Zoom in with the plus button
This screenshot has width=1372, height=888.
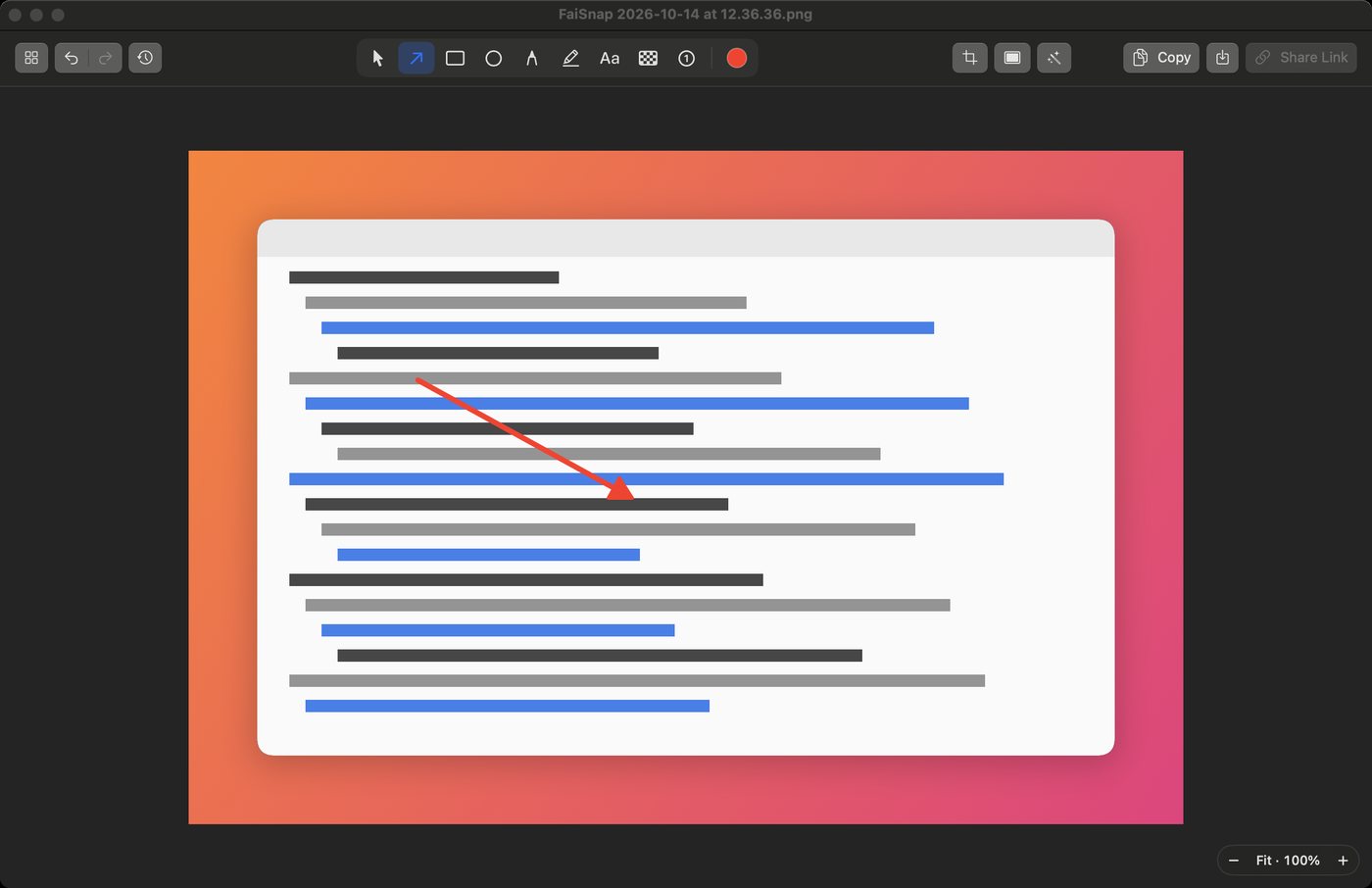coord(1343,860)
